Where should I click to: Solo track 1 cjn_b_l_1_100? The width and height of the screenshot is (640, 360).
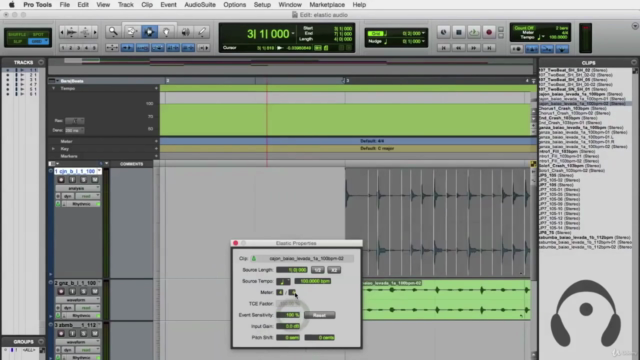pyautogui.click(x=84, y=180)
